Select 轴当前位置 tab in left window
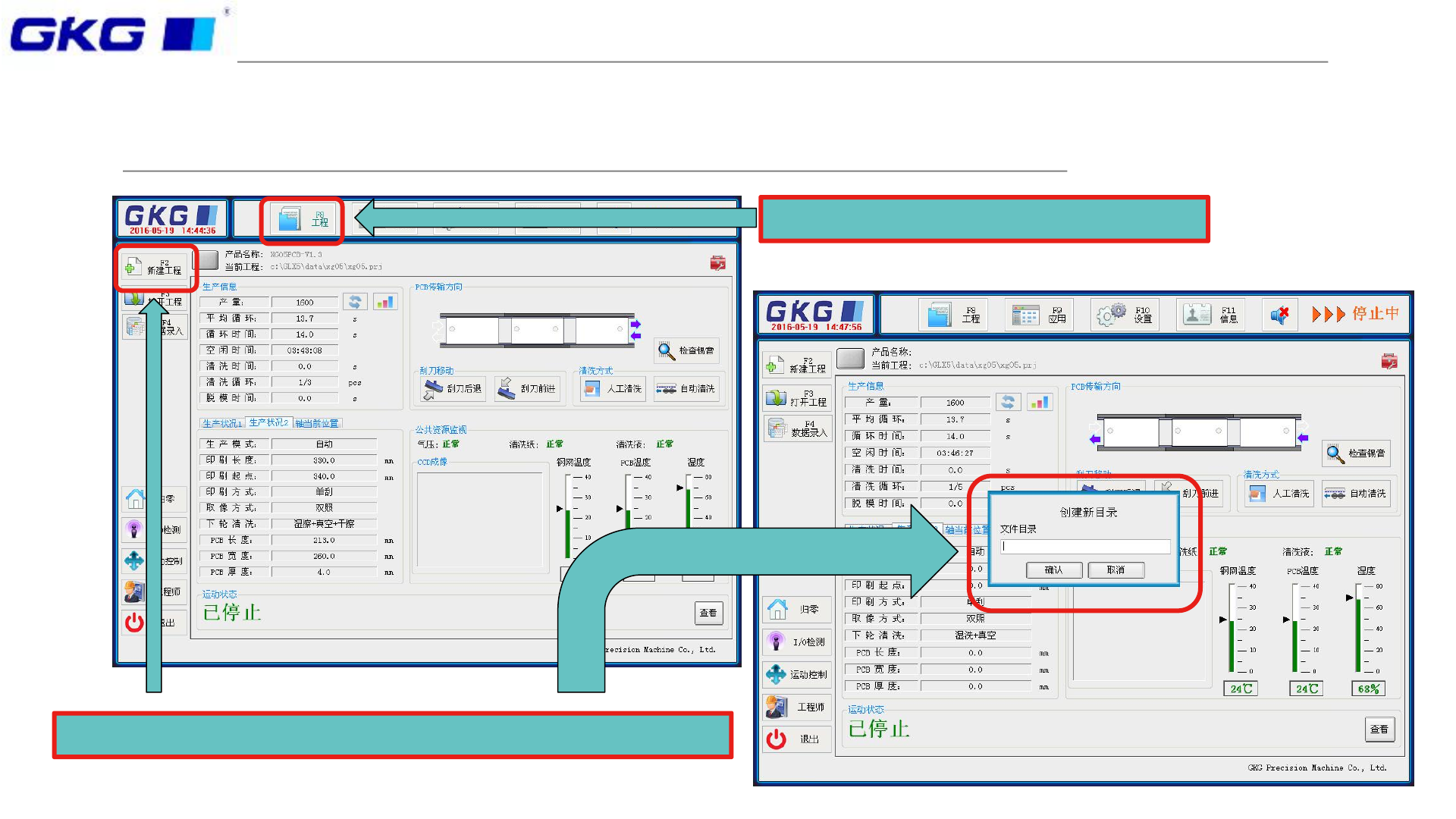Viewport: 1456px width, 819px height. 317,423
